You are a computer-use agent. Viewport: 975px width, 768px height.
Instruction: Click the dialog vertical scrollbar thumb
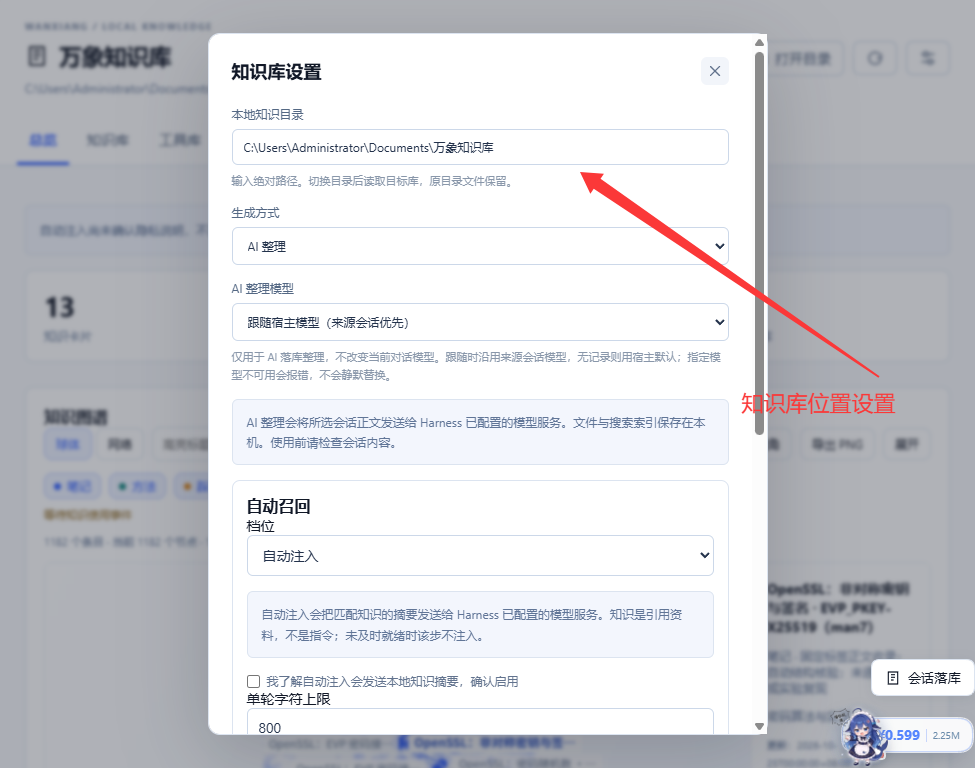point(759,244)
